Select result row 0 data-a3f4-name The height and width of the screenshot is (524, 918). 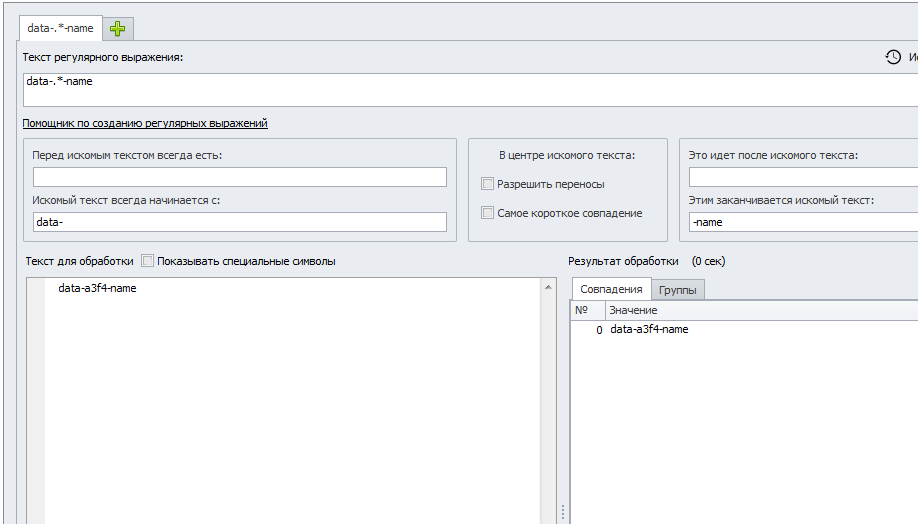coord(744,330)
